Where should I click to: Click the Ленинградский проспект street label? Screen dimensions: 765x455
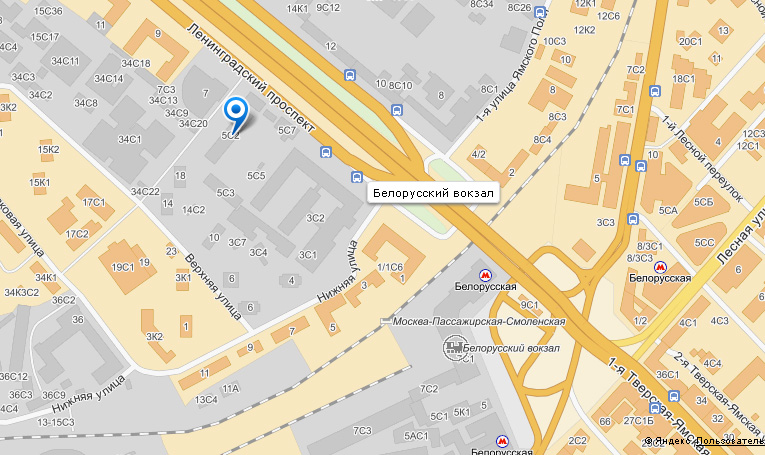point(251,79)
